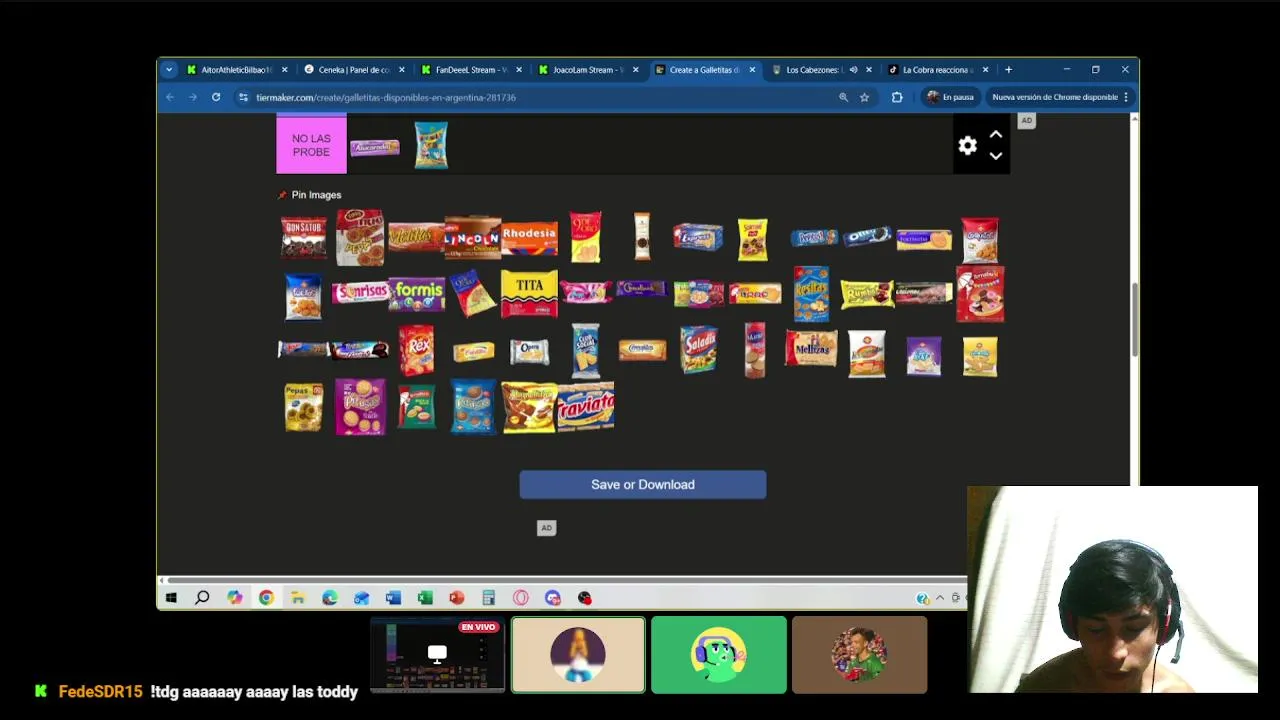Go back to the previous page in Chrome
This screenshot has height=720, width=1280.
coord(170,97)
